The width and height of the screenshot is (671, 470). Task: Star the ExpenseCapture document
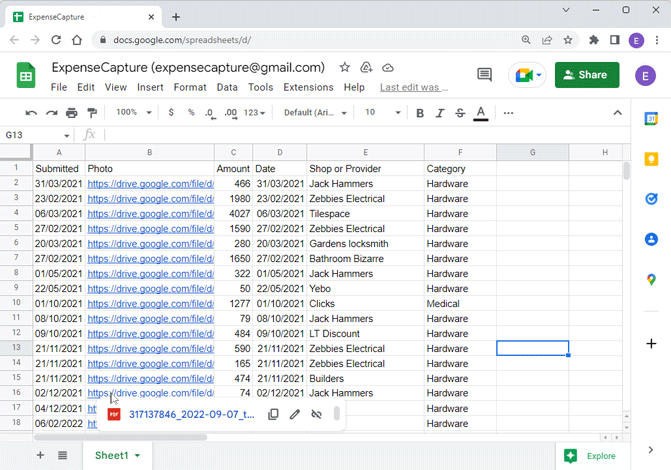[344, 68]
